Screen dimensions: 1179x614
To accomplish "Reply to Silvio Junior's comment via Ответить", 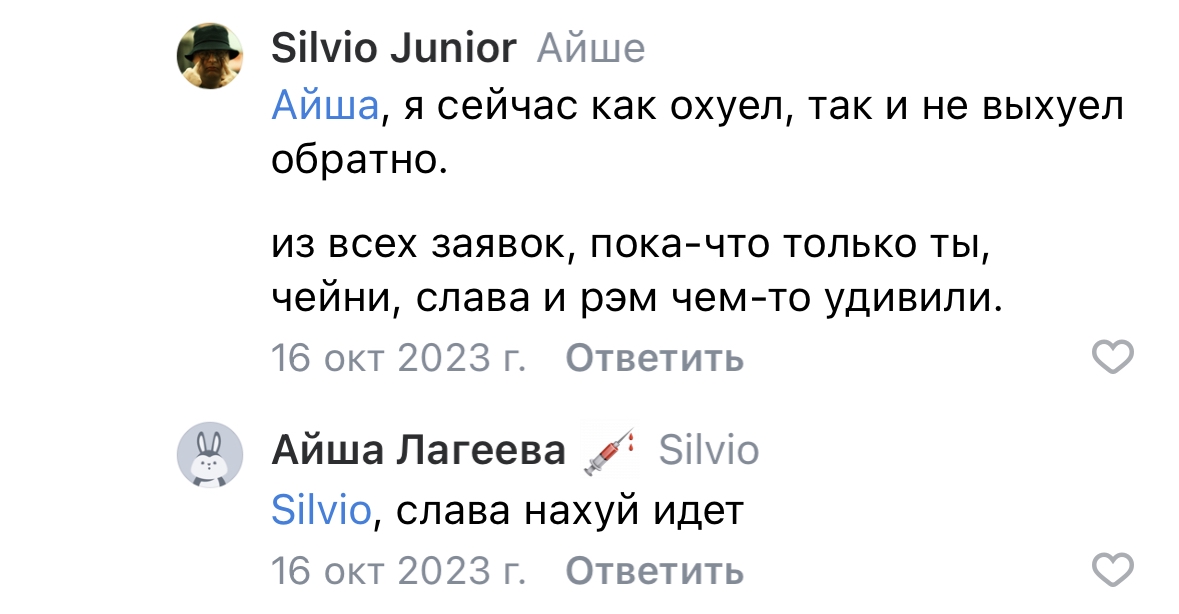I will [654, 358].
